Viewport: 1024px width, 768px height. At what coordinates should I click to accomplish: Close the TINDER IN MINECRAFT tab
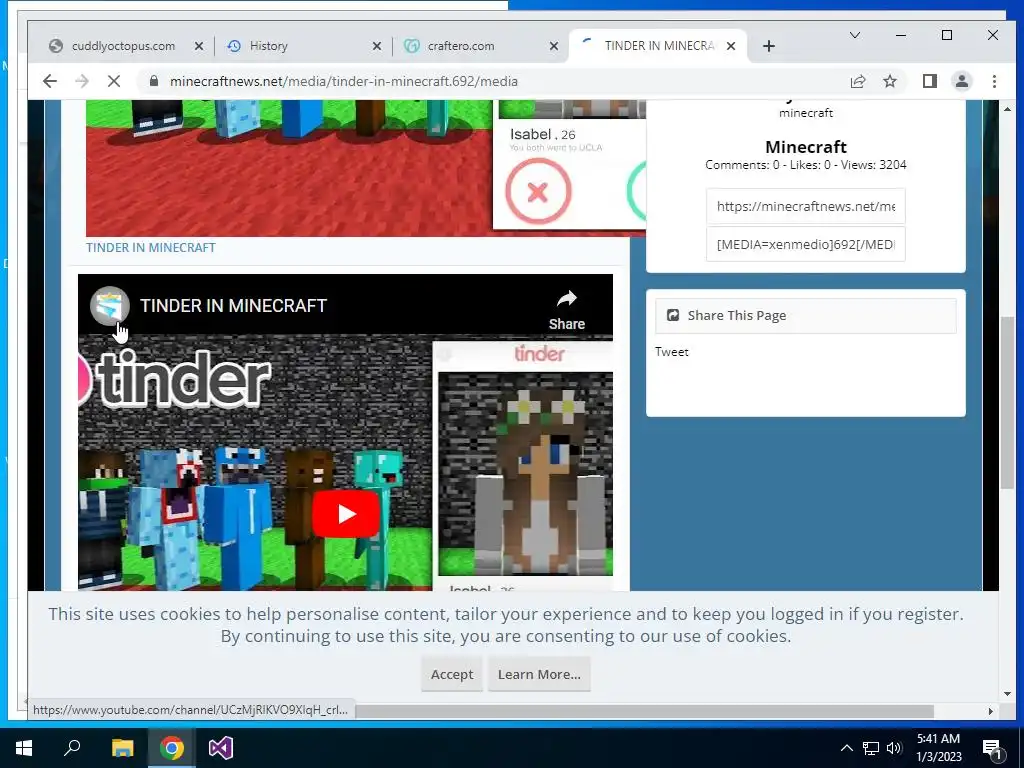[x=731, y=46]
